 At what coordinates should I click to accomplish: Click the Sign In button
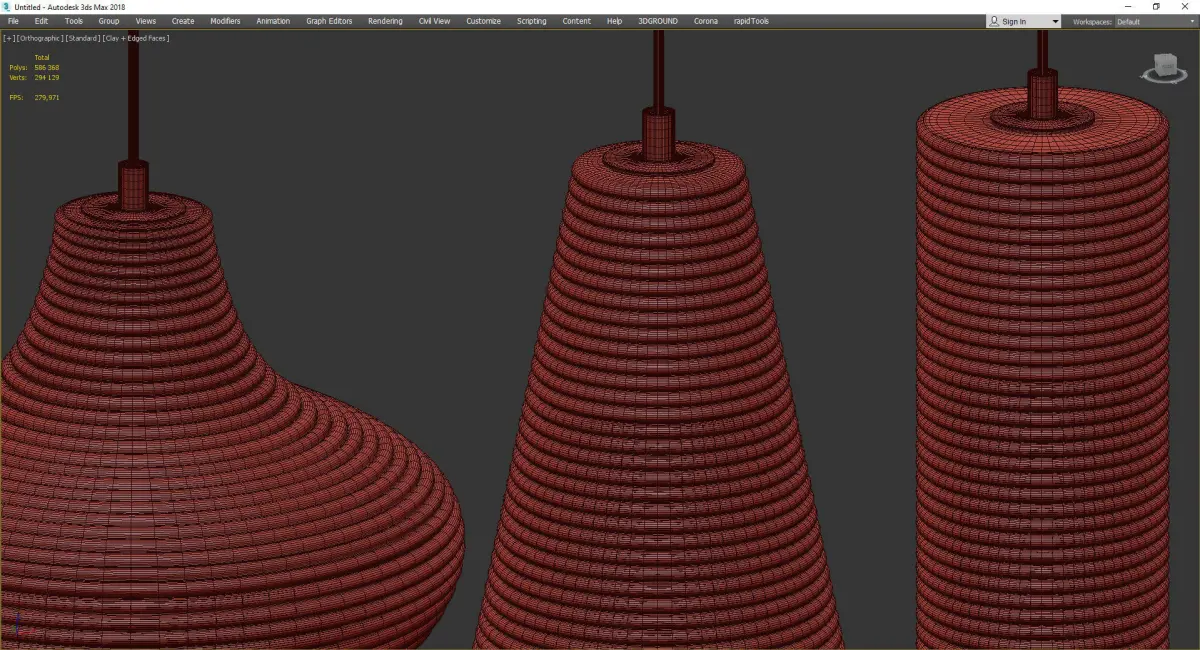tap(1024, 21)
